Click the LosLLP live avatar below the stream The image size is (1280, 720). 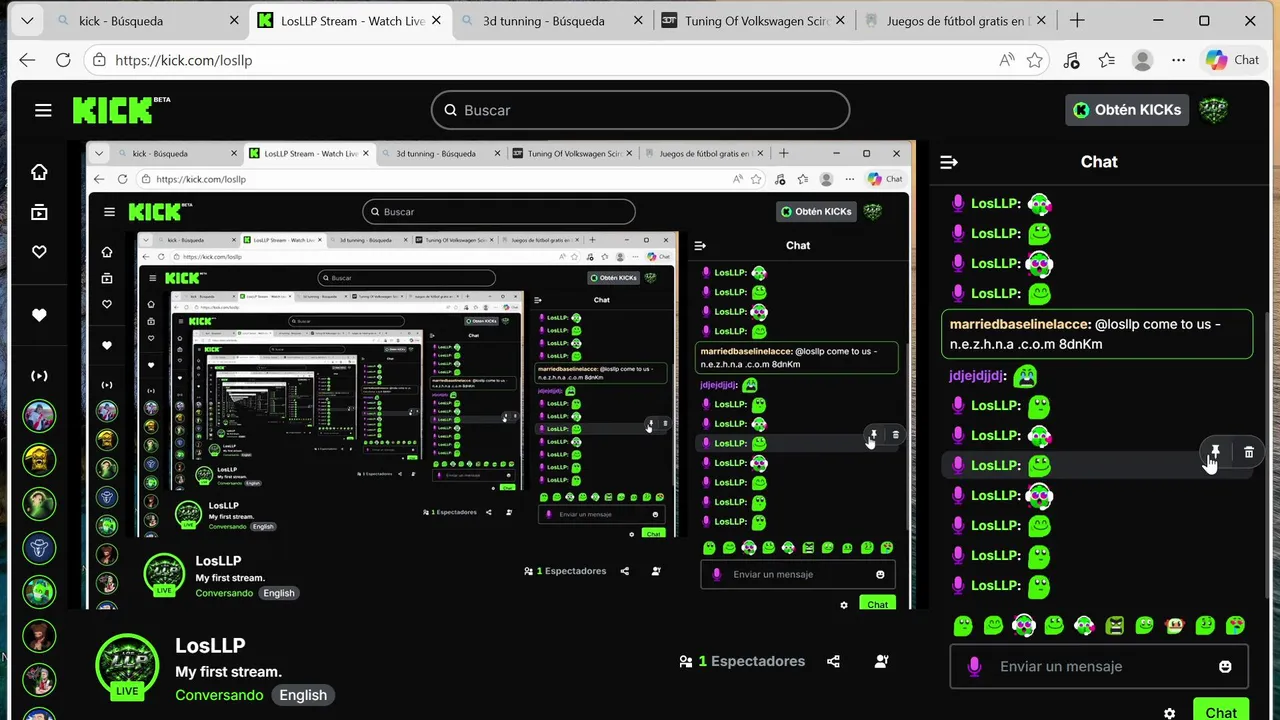(127, 666)
